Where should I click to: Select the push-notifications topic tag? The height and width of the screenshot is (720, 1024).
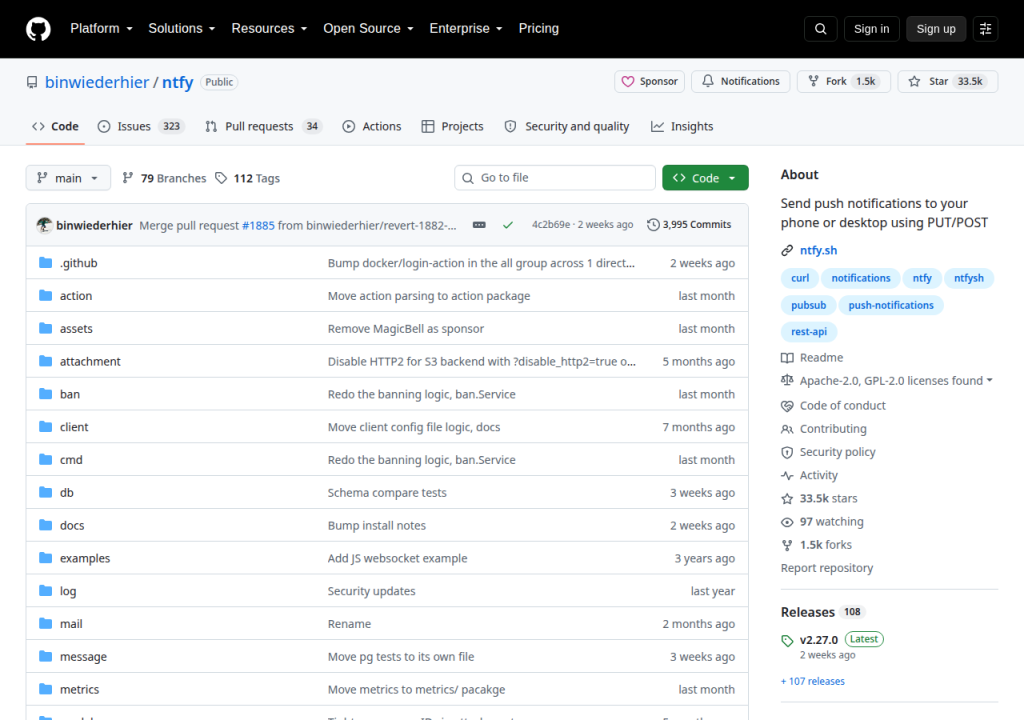point(891,305)
